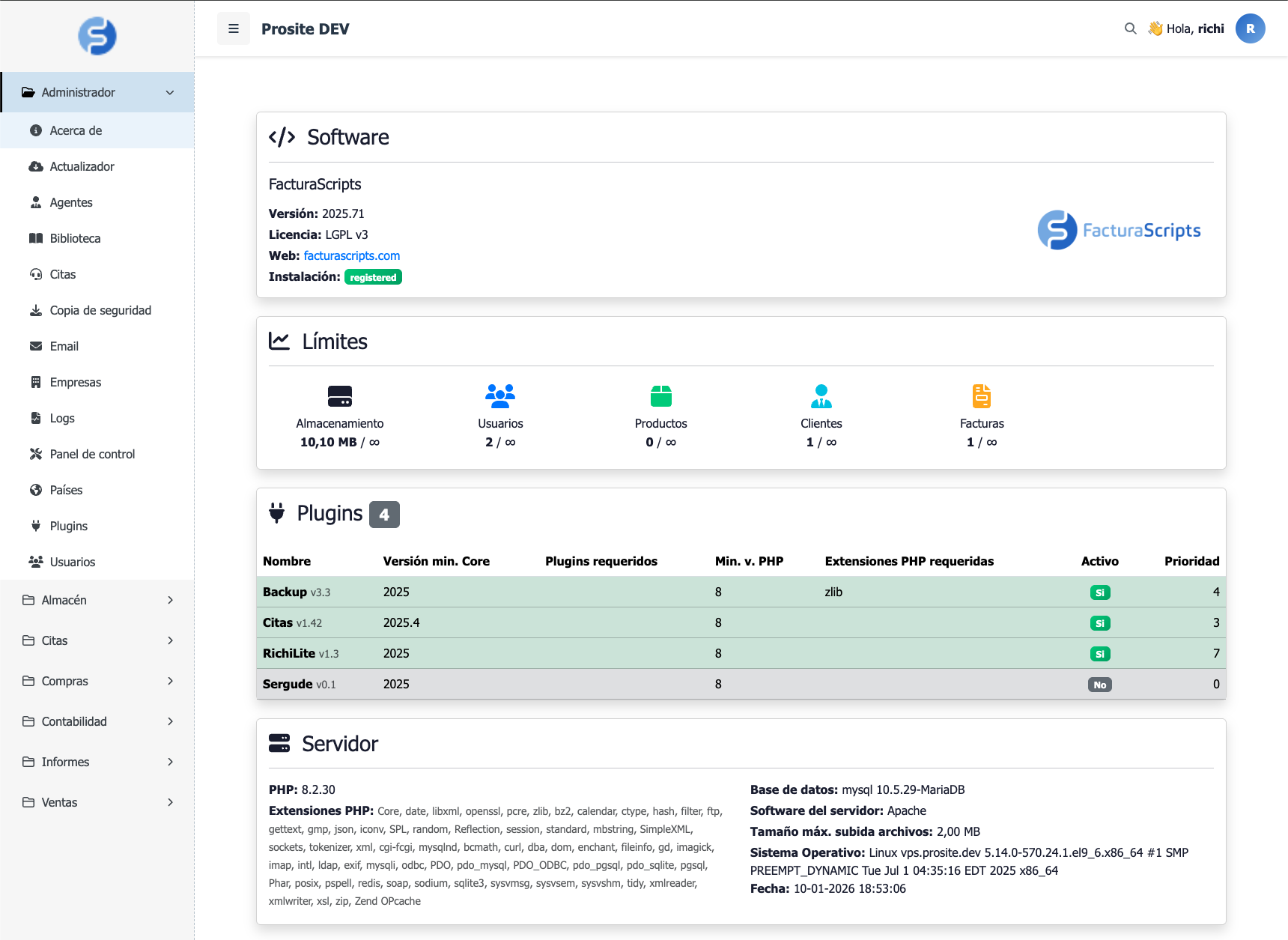Click the Si badge for RichiLite plugin
Screen dimensions: 1288x940
coord(1099,654)
